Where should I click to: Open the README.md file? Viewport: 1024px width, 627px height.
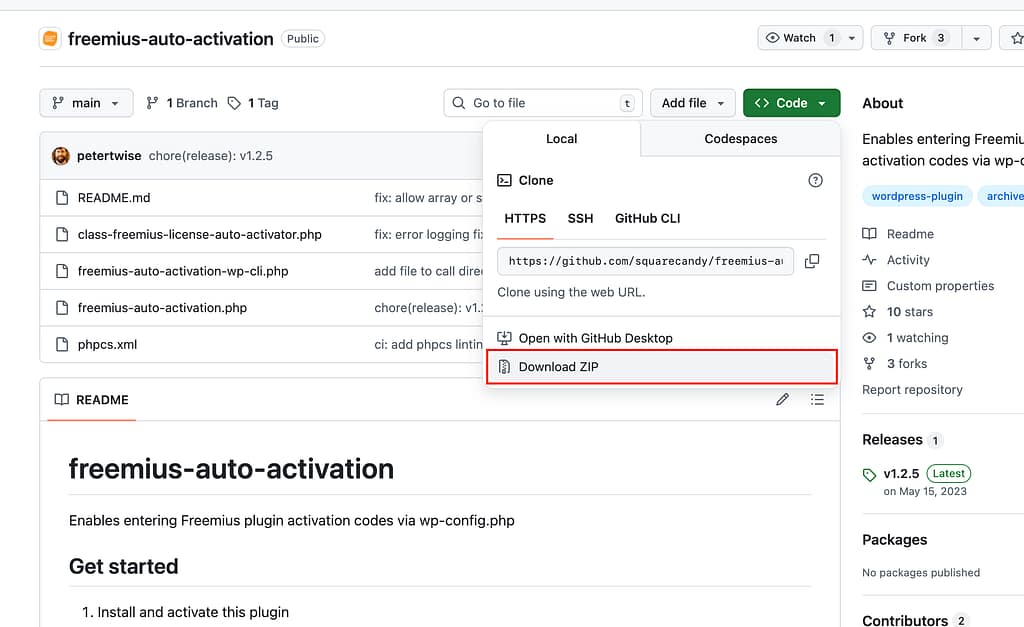point(114,197)
